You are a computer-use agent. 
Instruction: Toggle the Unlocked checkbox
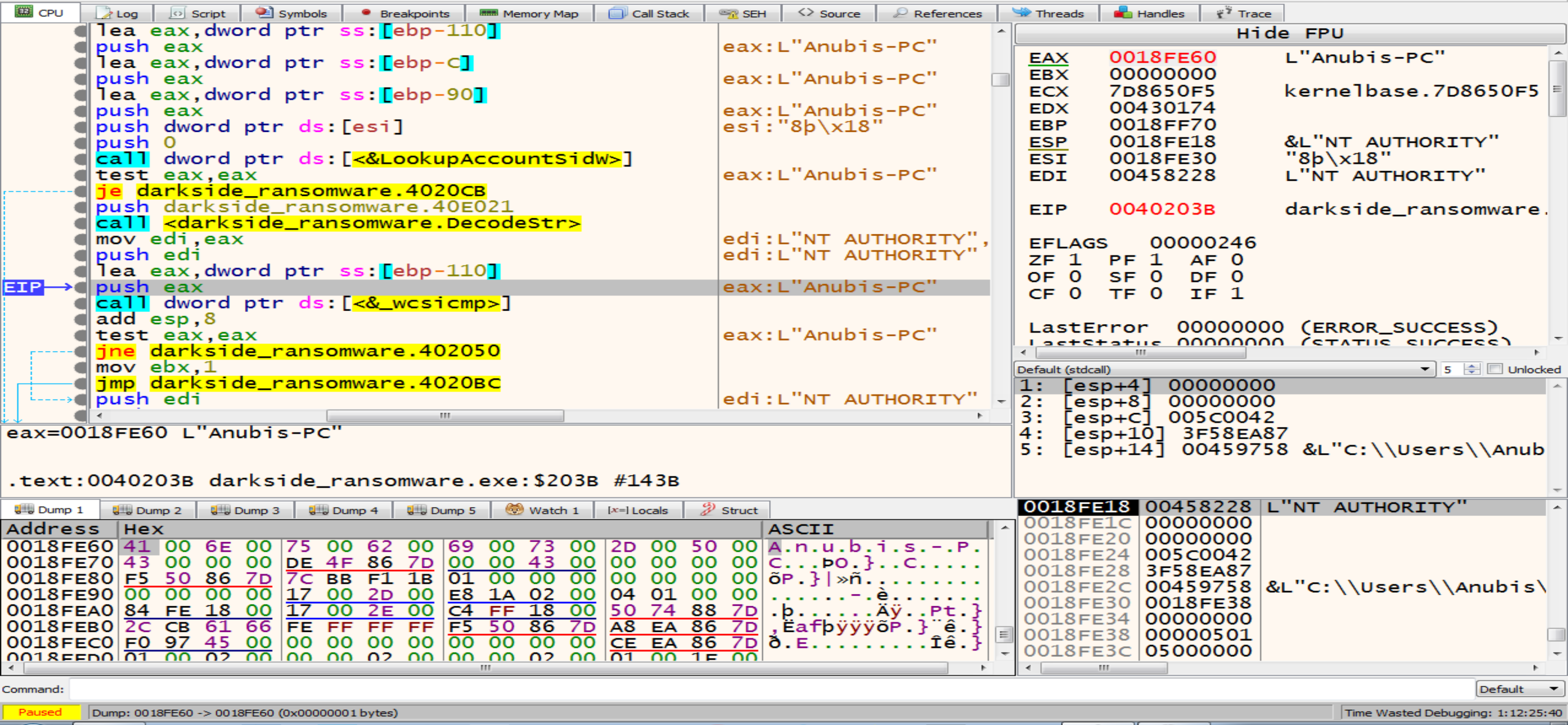pyautogui.click(x=1494, y=369)
